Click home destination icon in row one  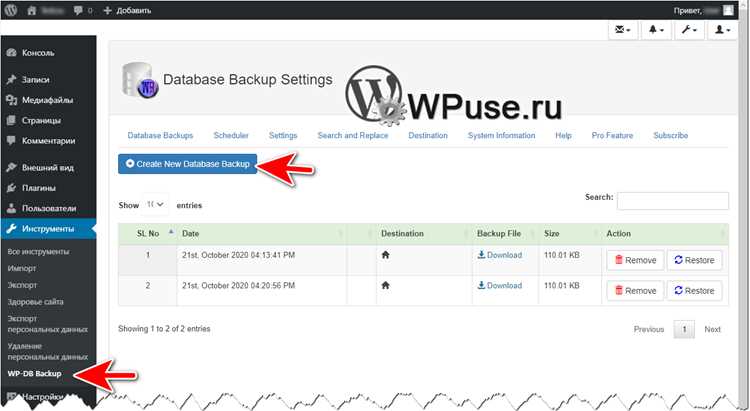point(385,255)
